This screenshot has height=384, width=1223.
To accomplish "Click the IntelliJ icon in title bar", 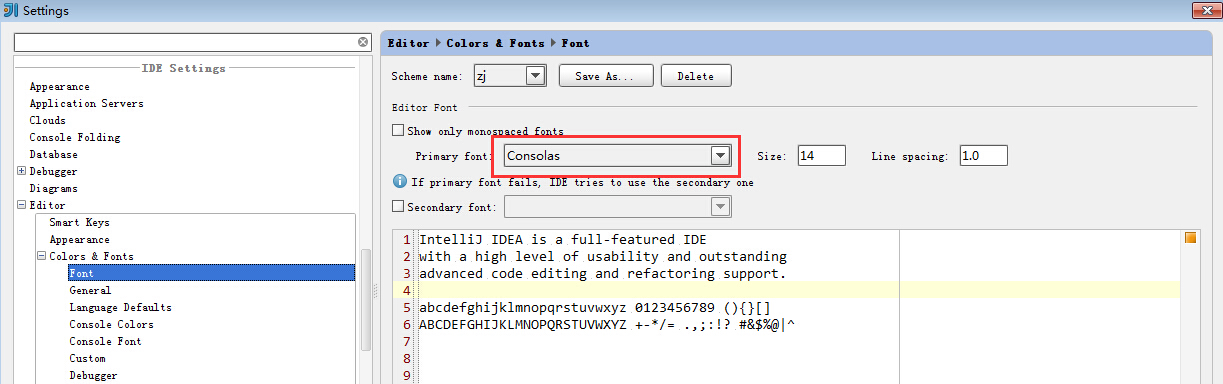I will click(x=11, y=10).
